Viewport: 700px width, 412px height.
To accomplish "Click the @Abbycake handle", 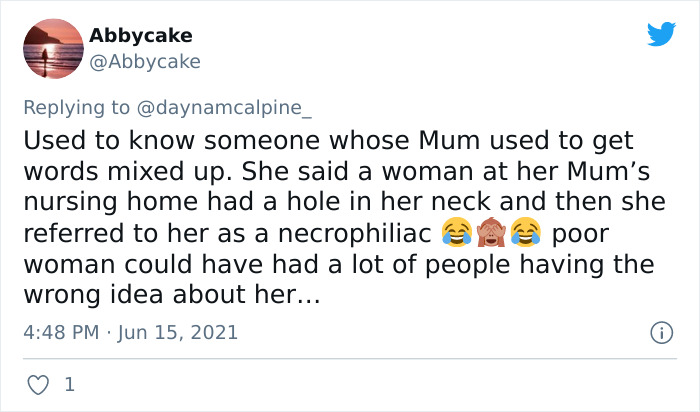I will [144, 61].
